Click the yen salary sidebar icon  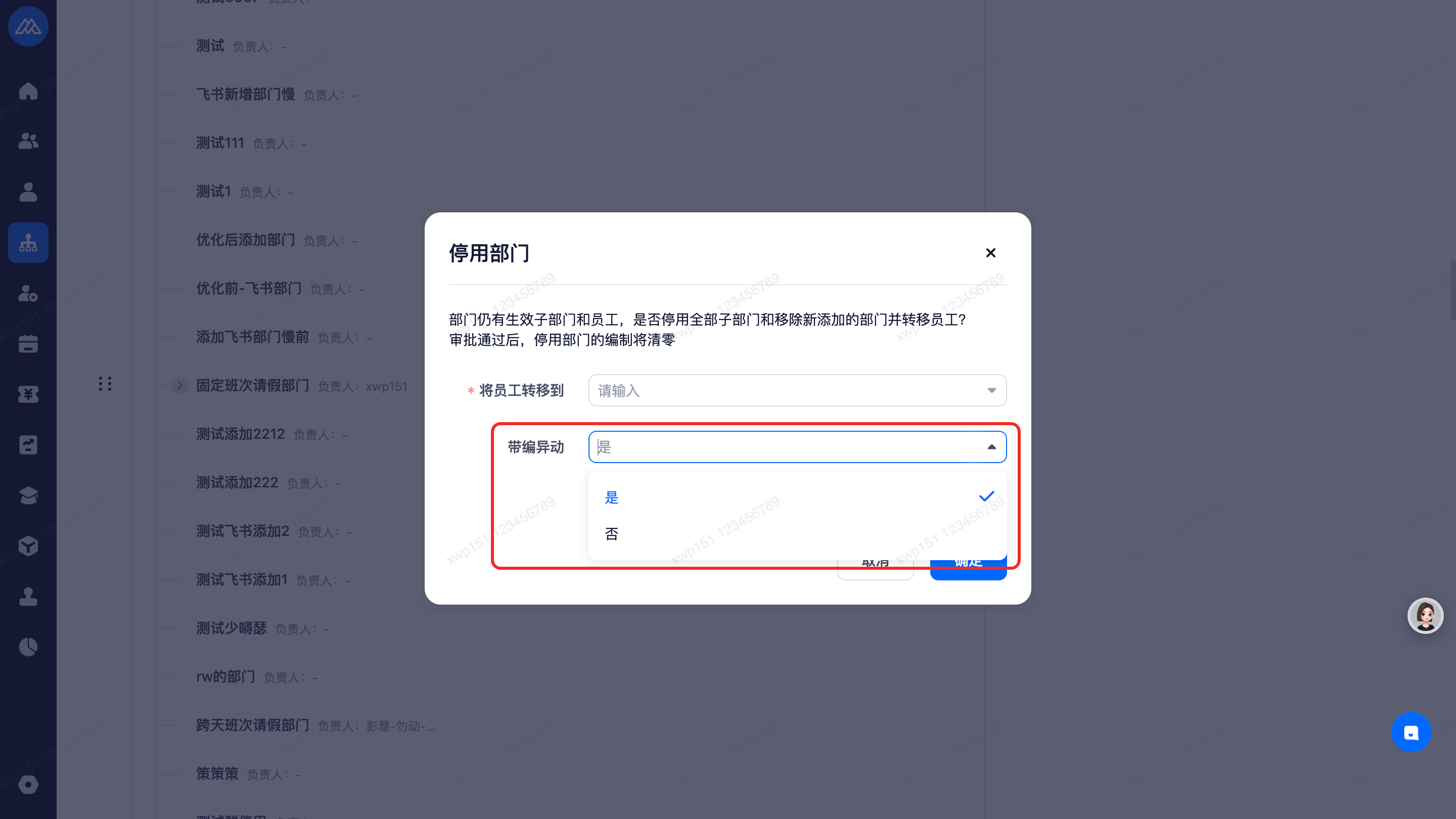click(28, 394)
